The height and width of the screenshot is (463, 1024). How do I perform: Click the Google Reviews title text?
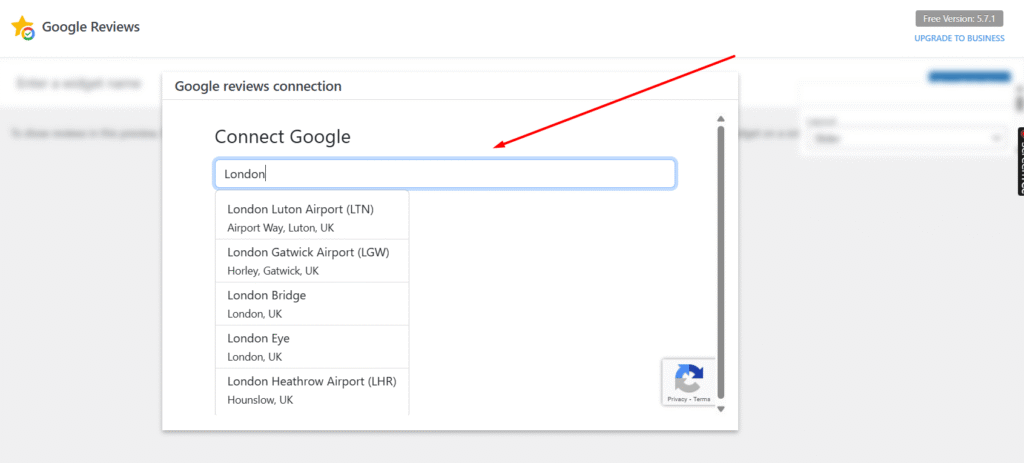pyautogui.click(x=91, y=27)
